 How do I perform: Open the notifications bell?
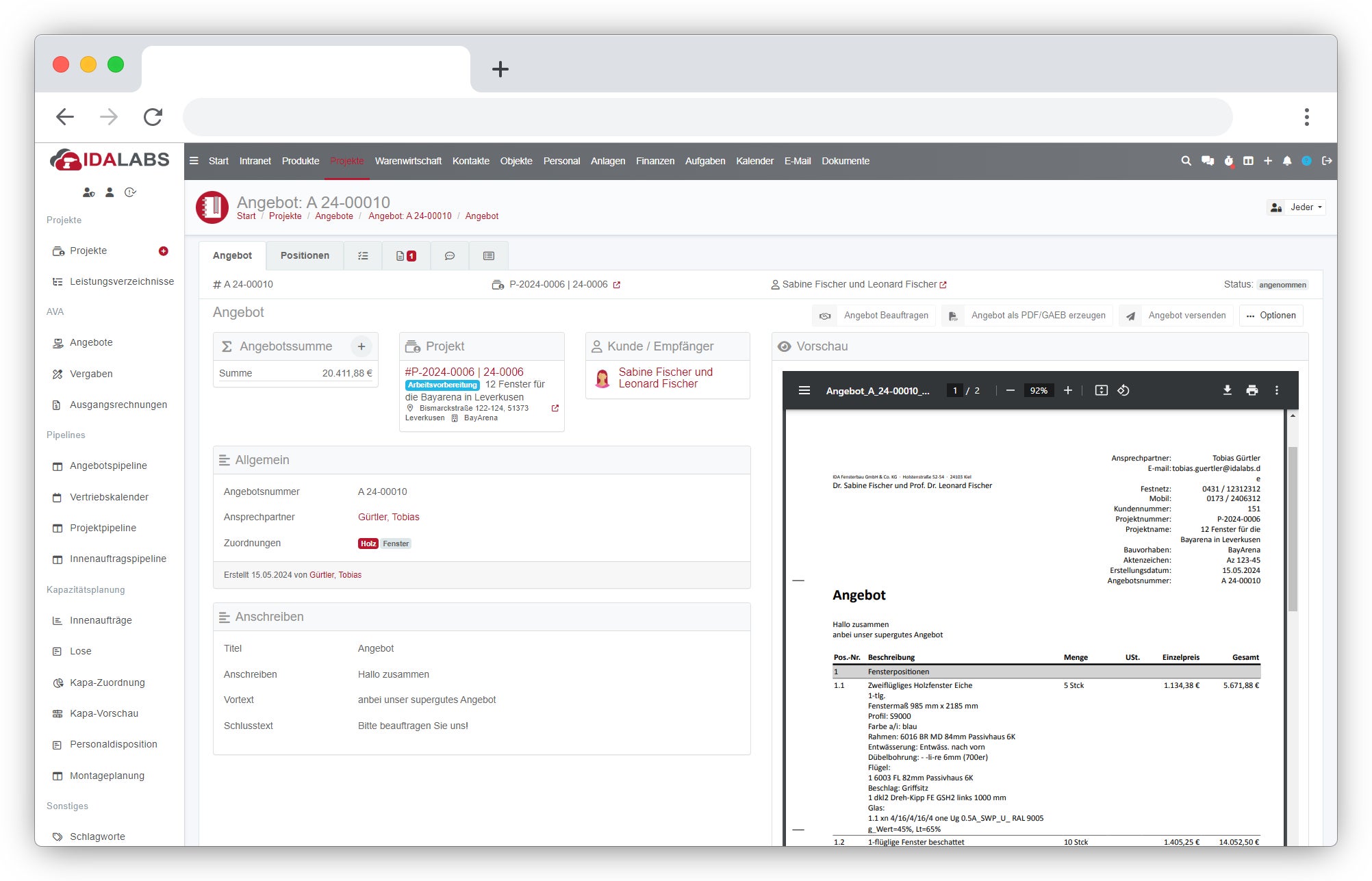(1287, 161)
